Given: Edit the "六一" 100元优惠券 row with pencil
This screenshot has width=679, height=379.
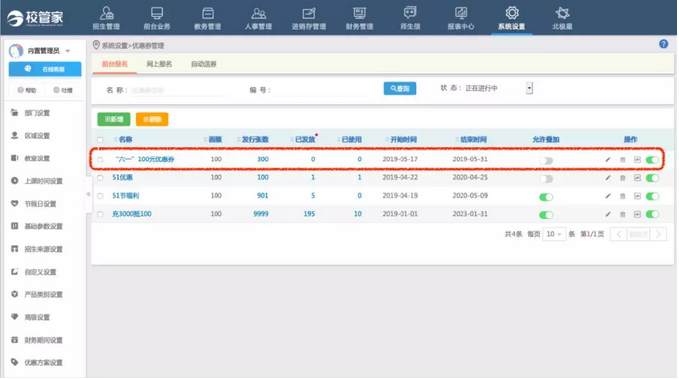Looking at the screenshot, I should (x=608, y=160).
